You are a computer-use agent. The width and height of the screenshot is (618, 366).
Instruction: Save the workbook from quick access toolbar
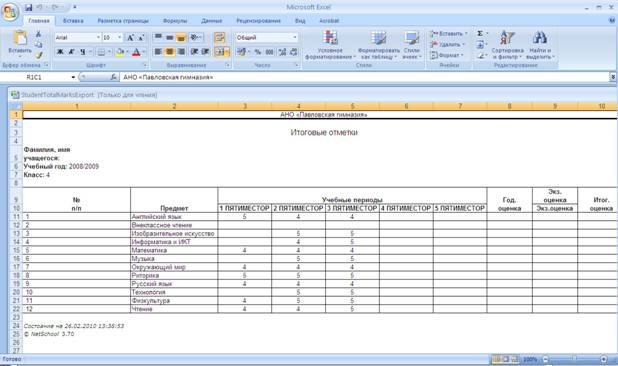[28, 7]
